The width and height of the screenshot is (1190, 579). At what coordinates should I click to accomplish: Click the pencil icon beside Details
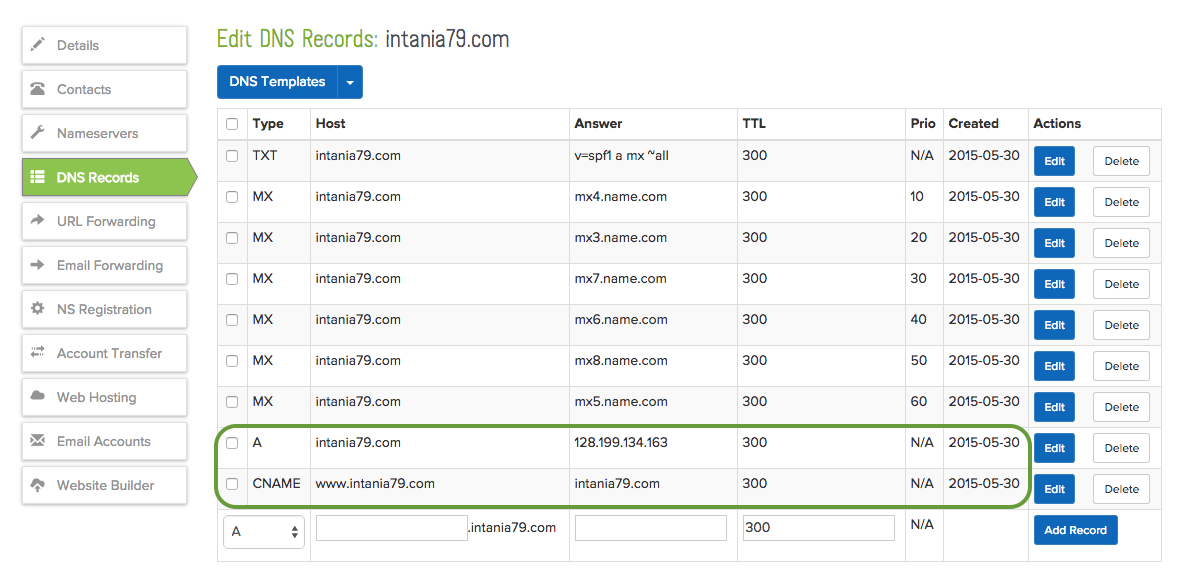[x=38, y=45]
